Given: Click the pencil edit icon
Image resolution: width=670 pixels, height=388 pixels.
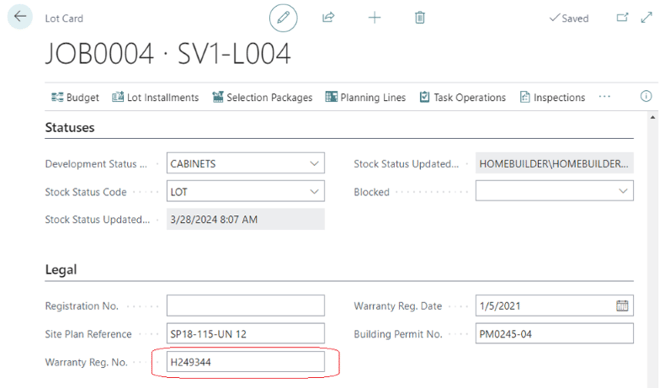Looking at the screenshot, I should [283, 18].
